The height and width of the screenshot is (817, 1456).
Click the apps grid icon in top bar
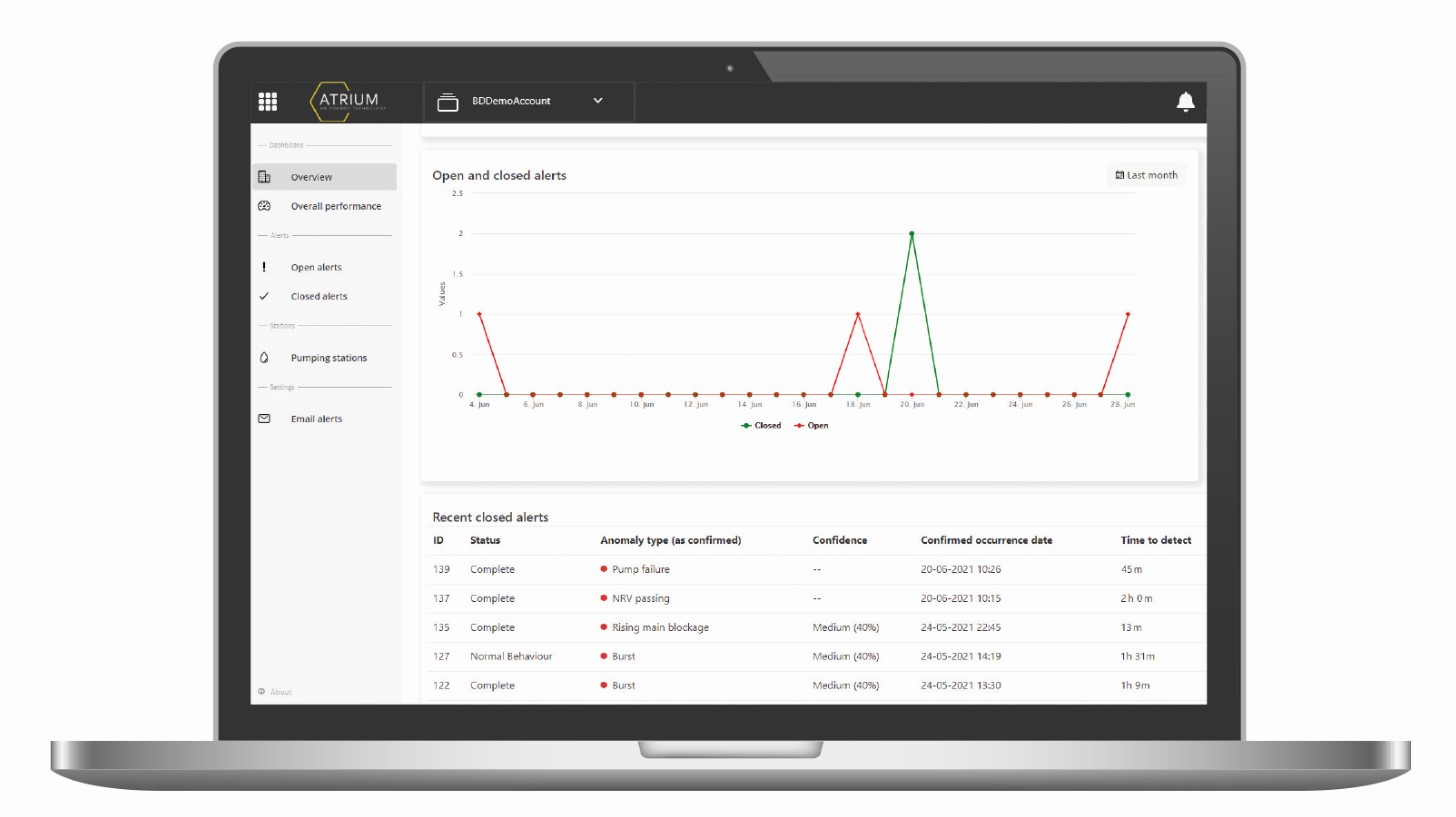tap(267, 101)
